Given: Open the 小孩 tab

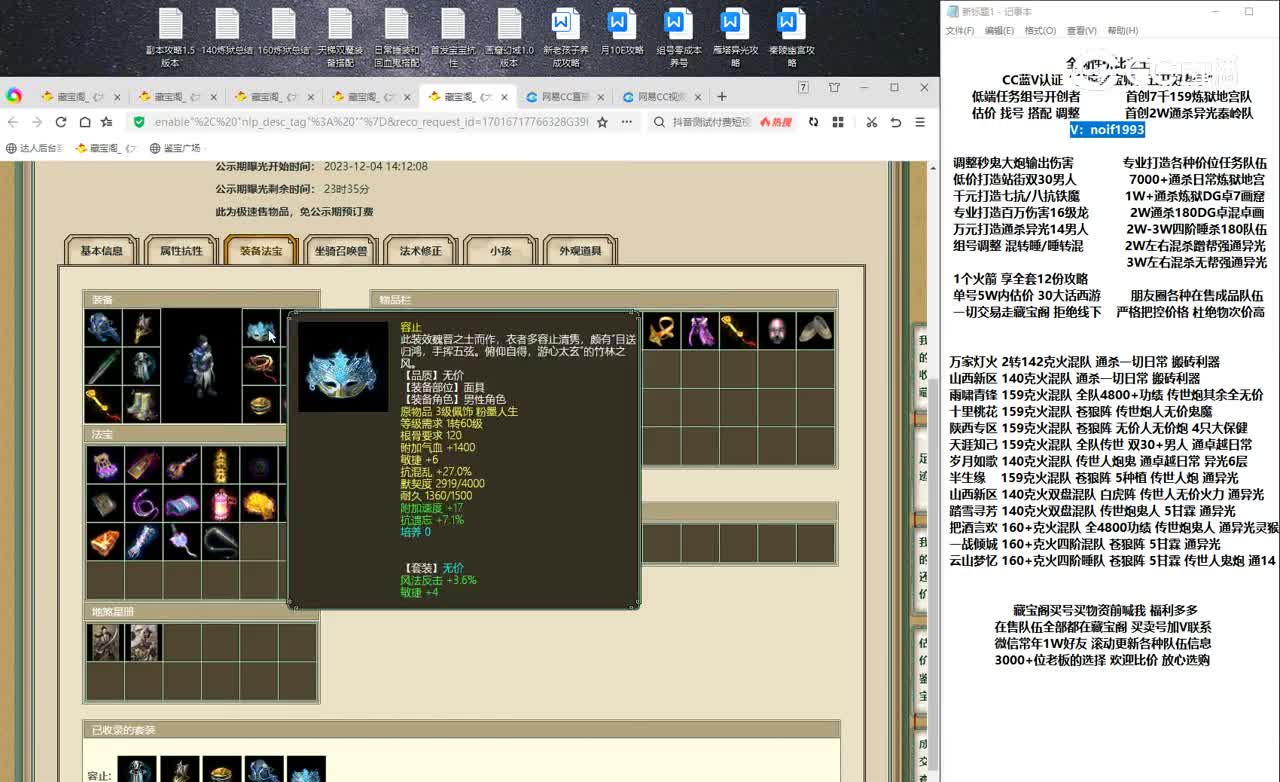Looking at the screenshot, I should 500,251.
